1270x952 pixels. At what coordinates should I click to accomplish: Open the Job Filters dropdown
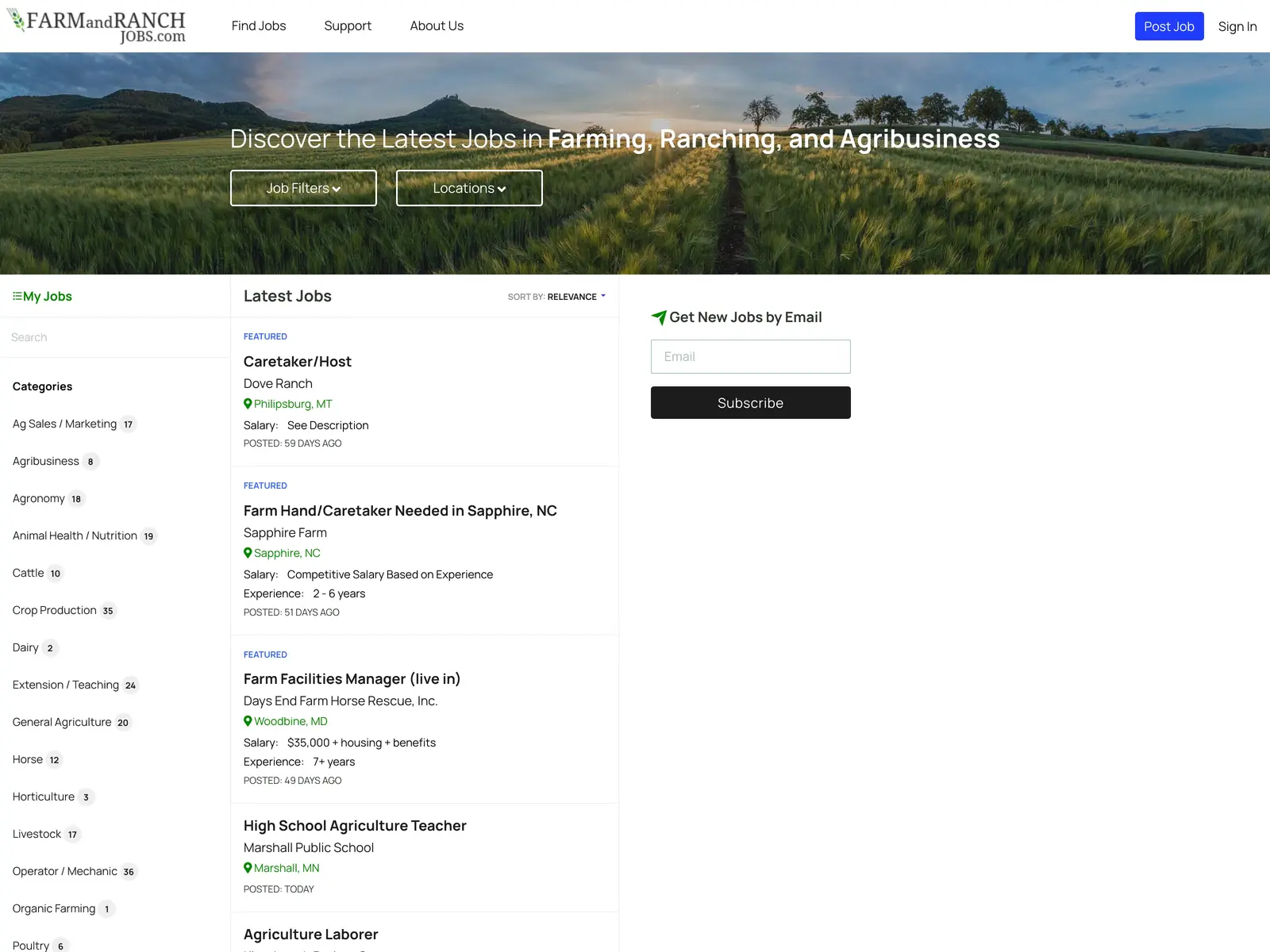pyautogui.click(x=303, y=188)
